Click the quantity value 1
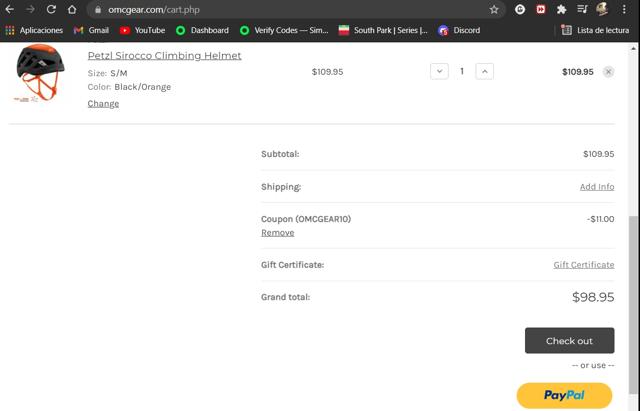The image size is (640, 411). 462,71
